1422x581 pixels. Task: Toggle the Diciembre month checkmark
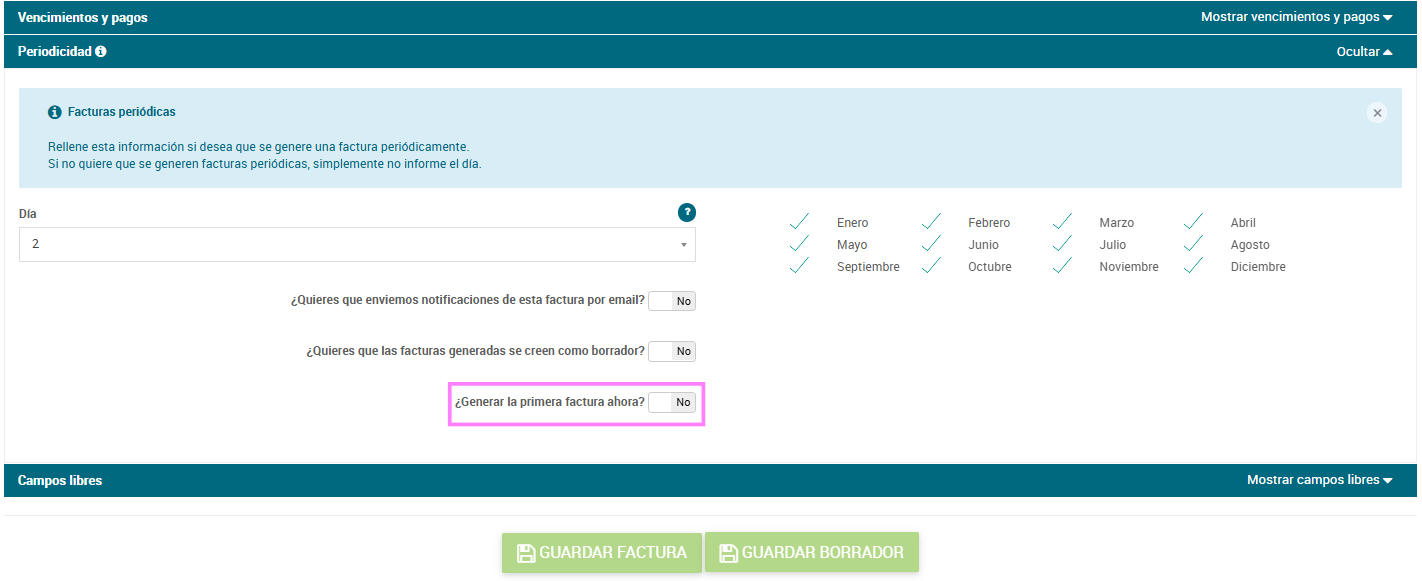1194,266
